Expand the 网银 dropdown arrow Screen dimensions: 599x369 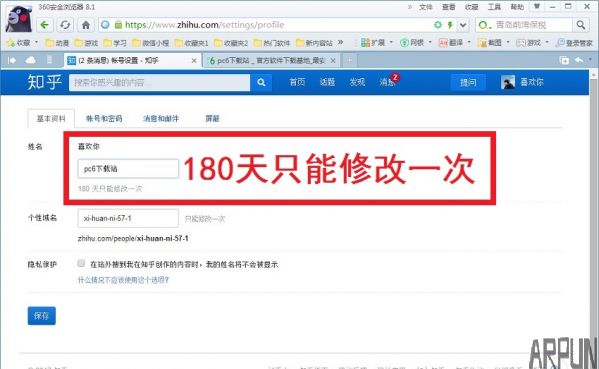[x=430, y=42]
